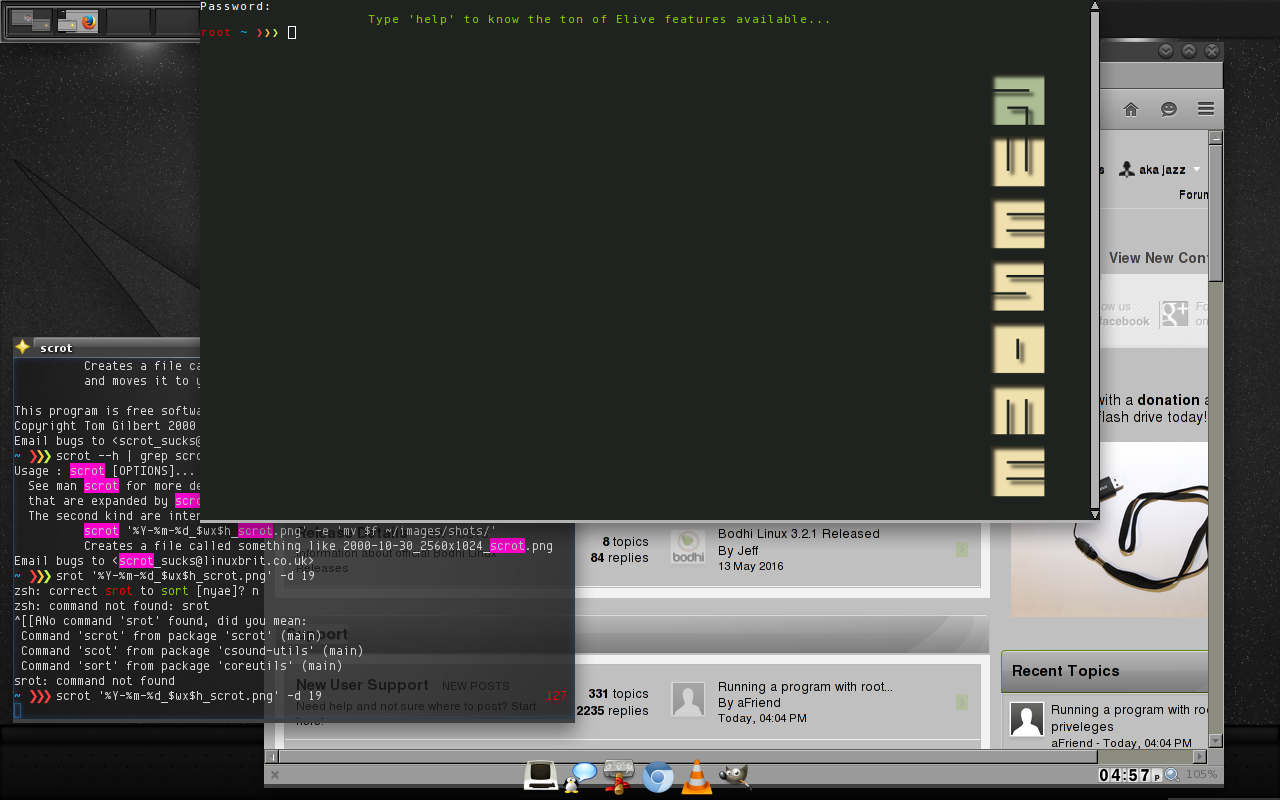Switch to the first virtual desktop in pager
The width and height of the screenshot is (1280, 800).
(x=30, y=20)
